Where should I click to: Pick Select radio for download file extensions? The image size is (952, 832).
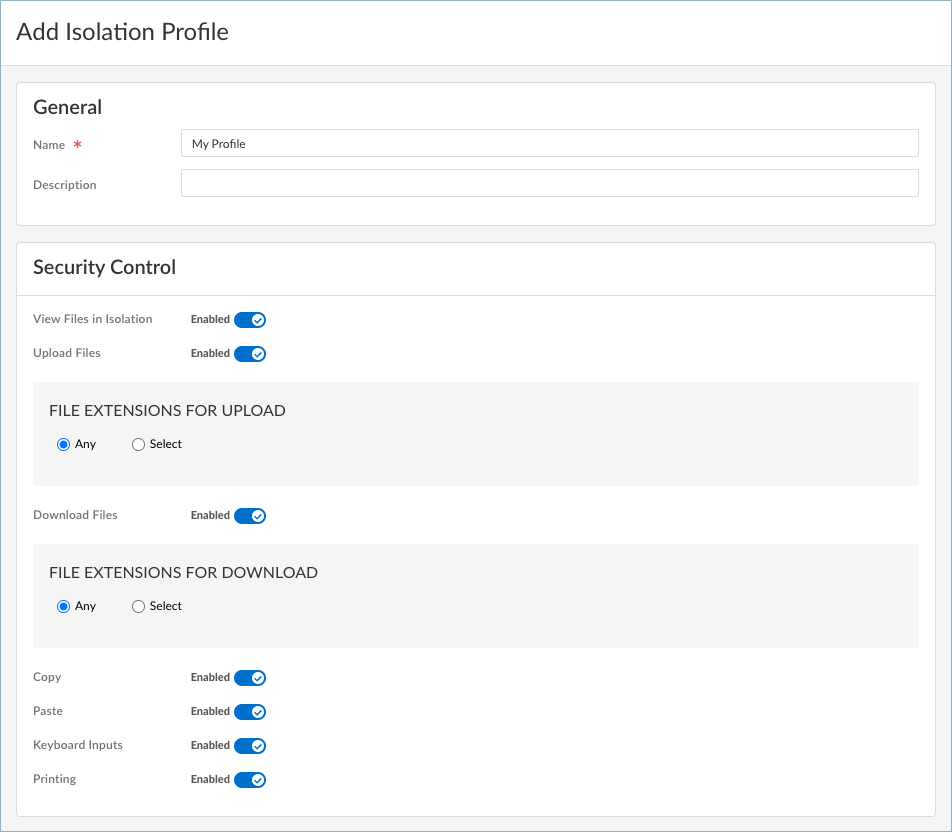[139, 606]
